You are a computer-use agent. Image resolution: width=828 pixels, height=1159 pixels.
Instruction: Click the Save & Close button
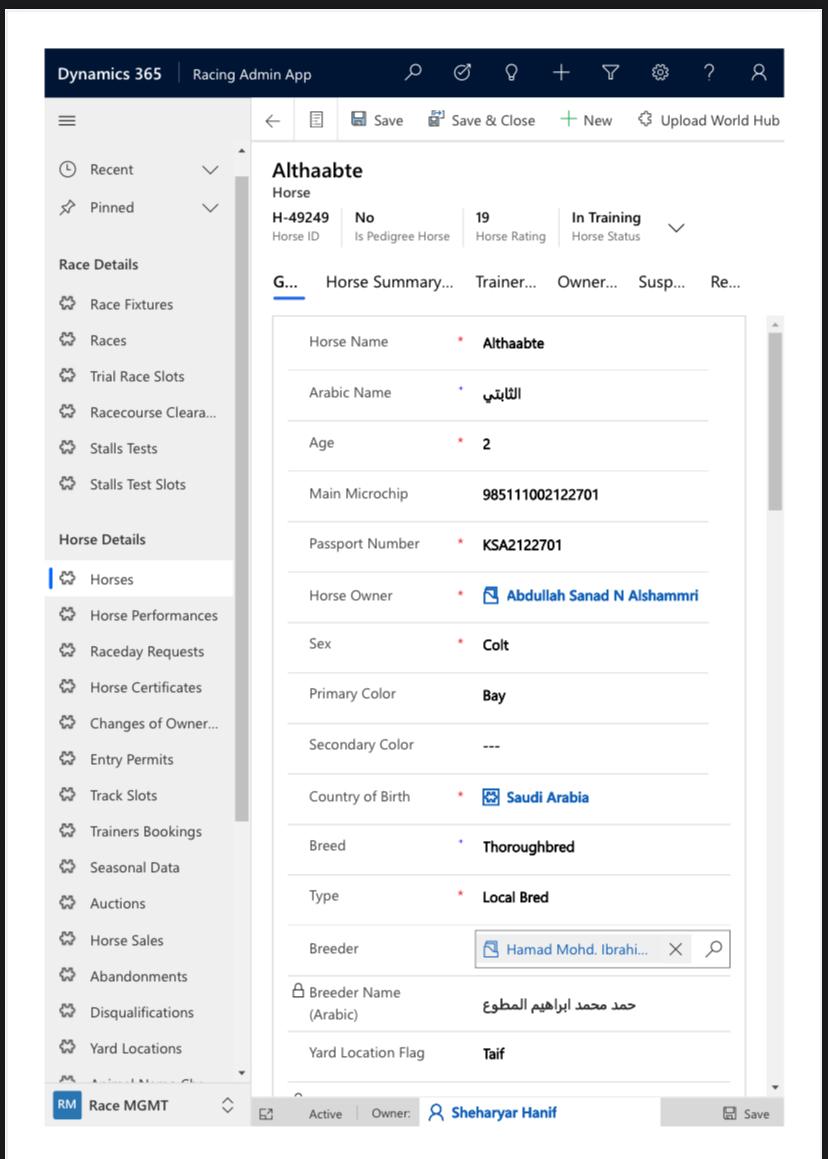click(482, 120)
